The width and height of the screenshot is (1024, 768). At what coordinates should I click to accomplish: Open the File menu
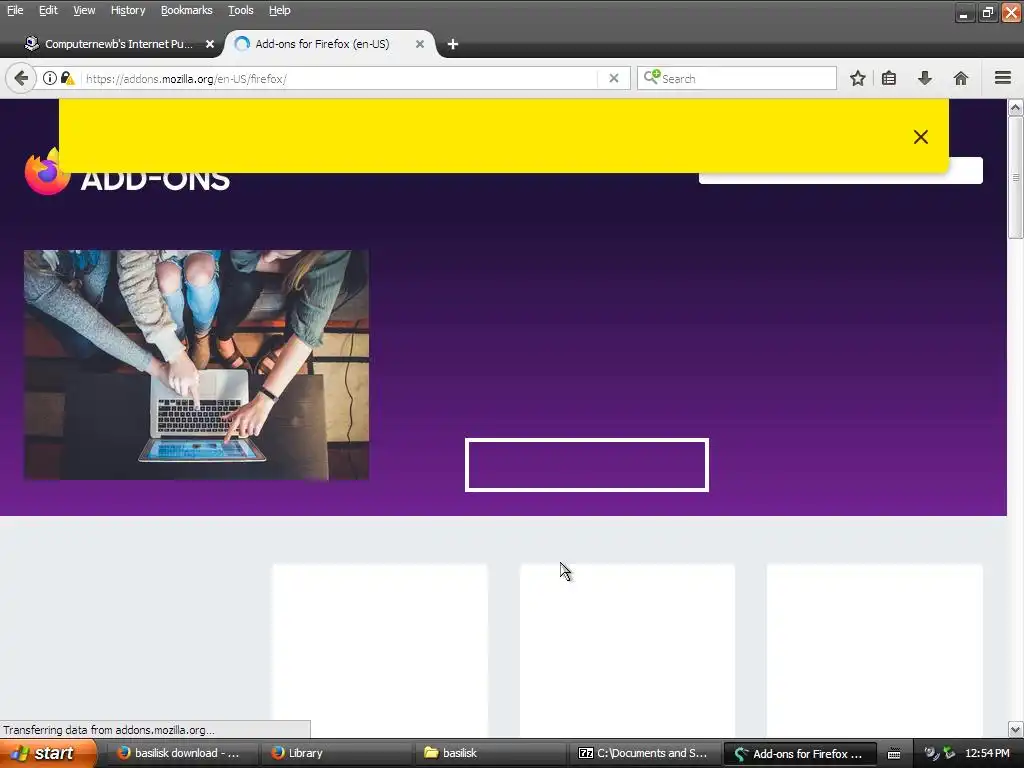[15, 10]
